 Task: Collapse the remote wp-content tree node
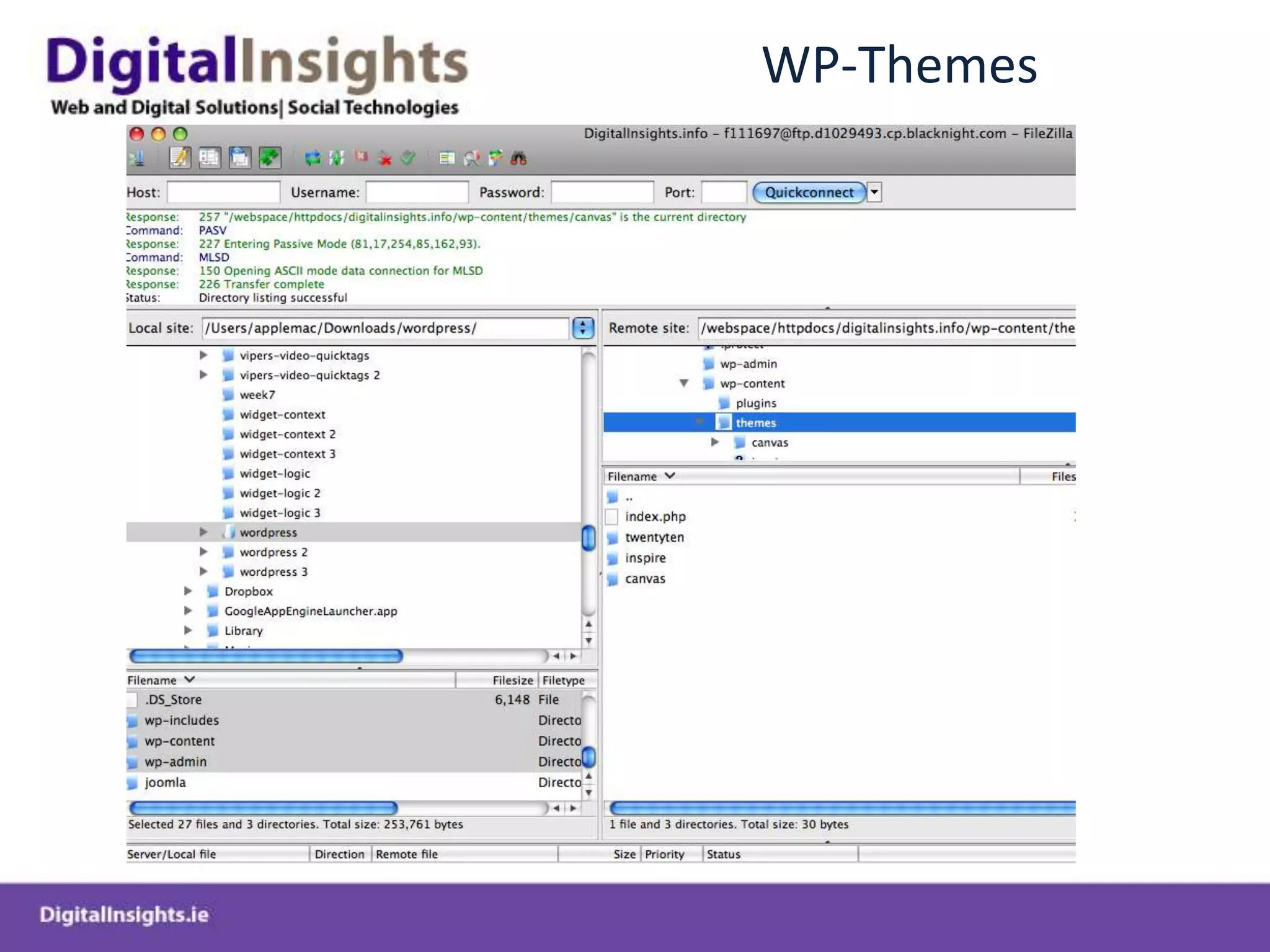tap(683, 383)
